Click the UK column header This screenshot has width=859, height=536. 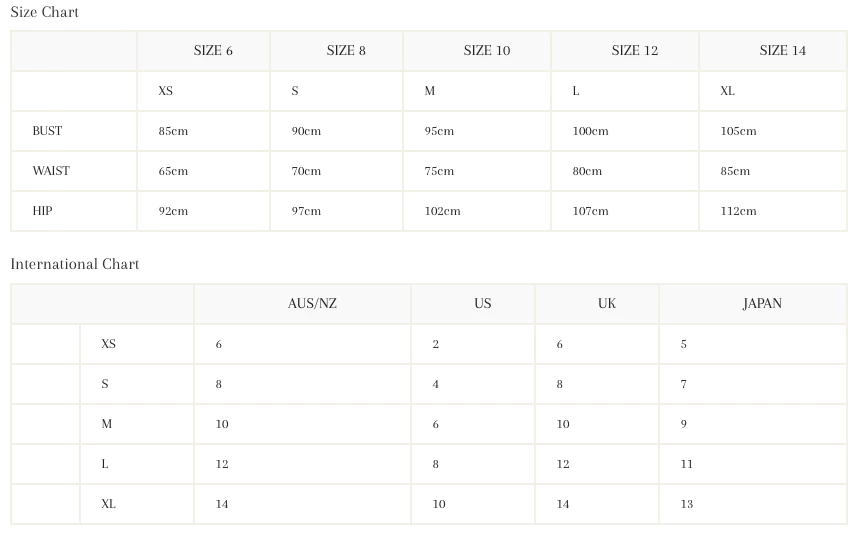[x=607, y=304]
